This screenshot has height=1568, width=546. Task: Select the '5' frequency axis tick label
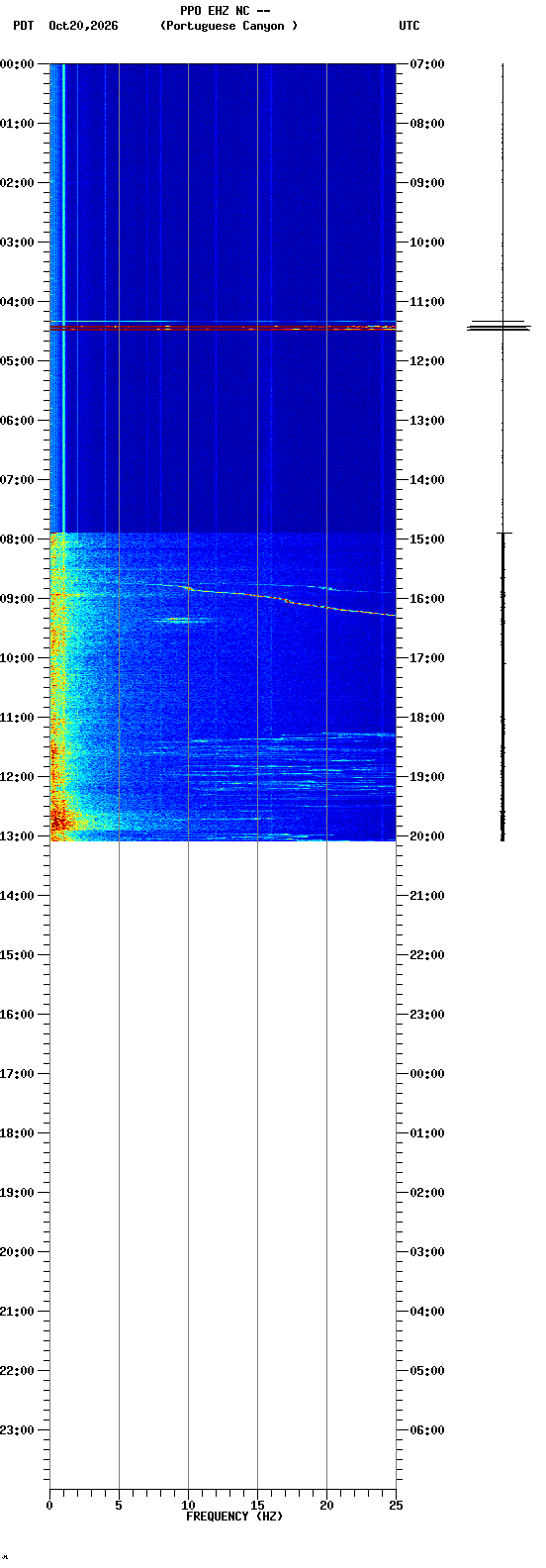119,1506
